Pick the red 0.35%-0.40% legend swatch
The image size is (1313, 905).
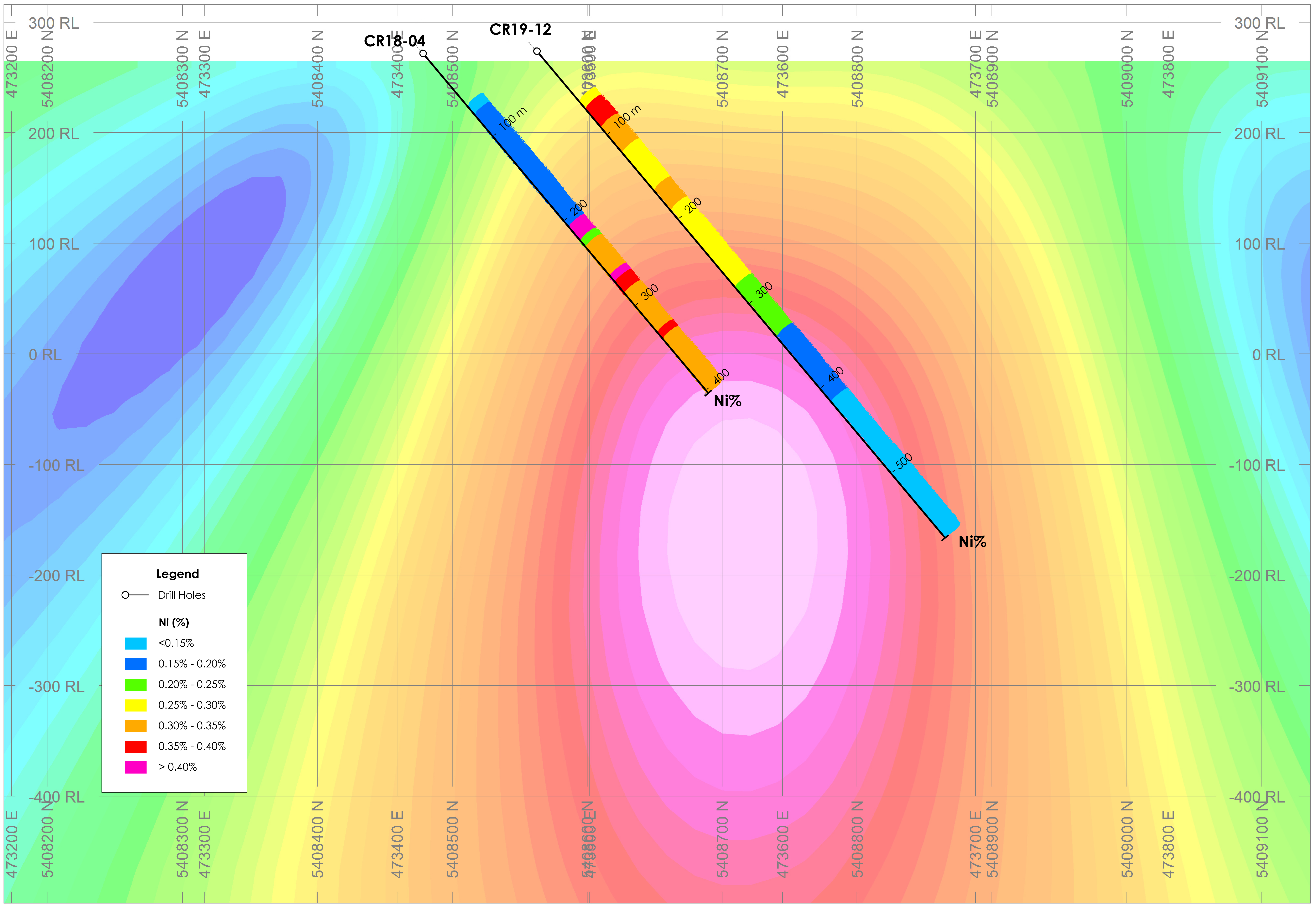click(136, 746)
